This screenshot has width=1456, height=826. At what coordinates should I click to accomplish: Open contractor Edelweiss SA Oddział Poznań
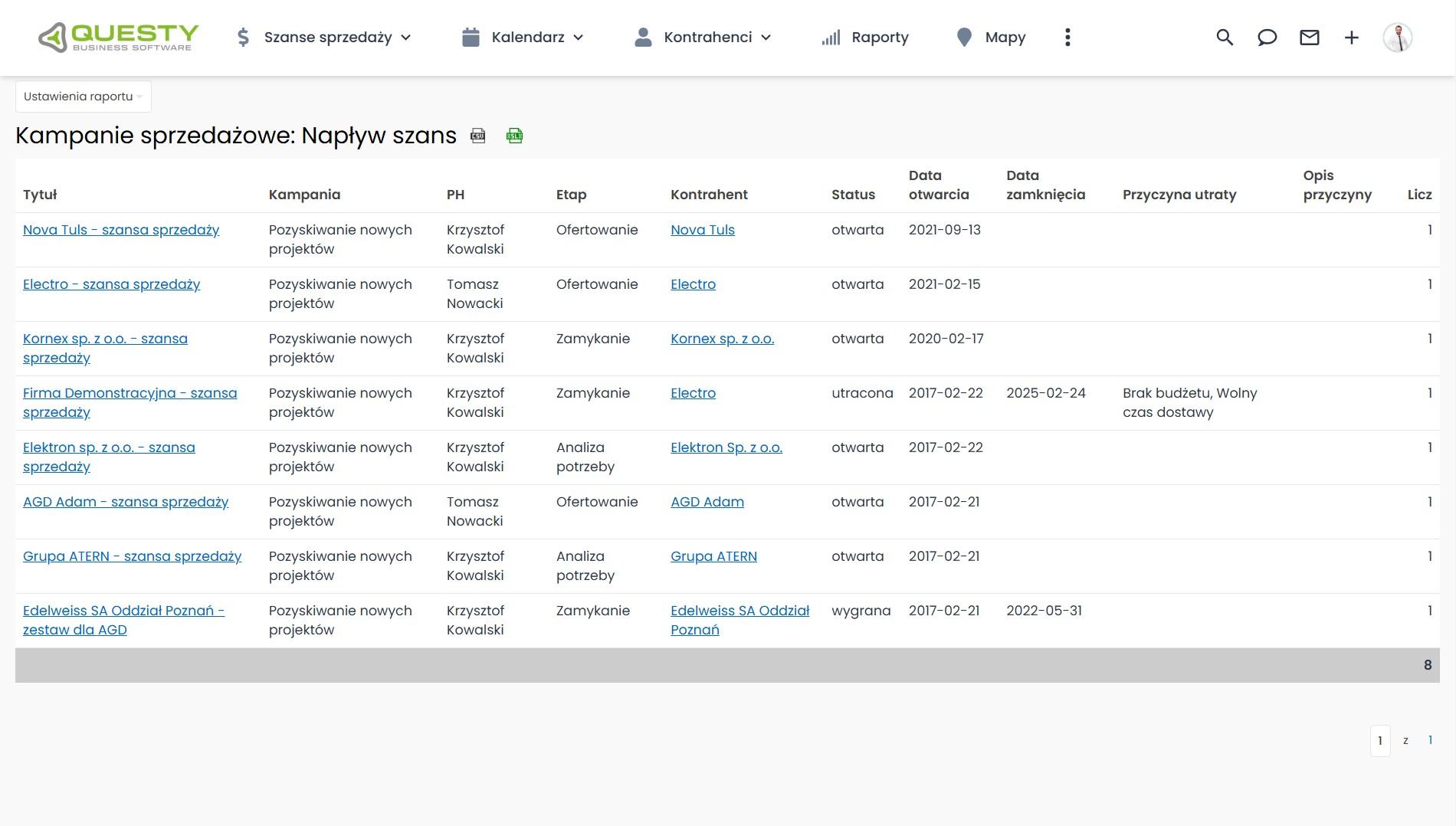pos(739,621)
